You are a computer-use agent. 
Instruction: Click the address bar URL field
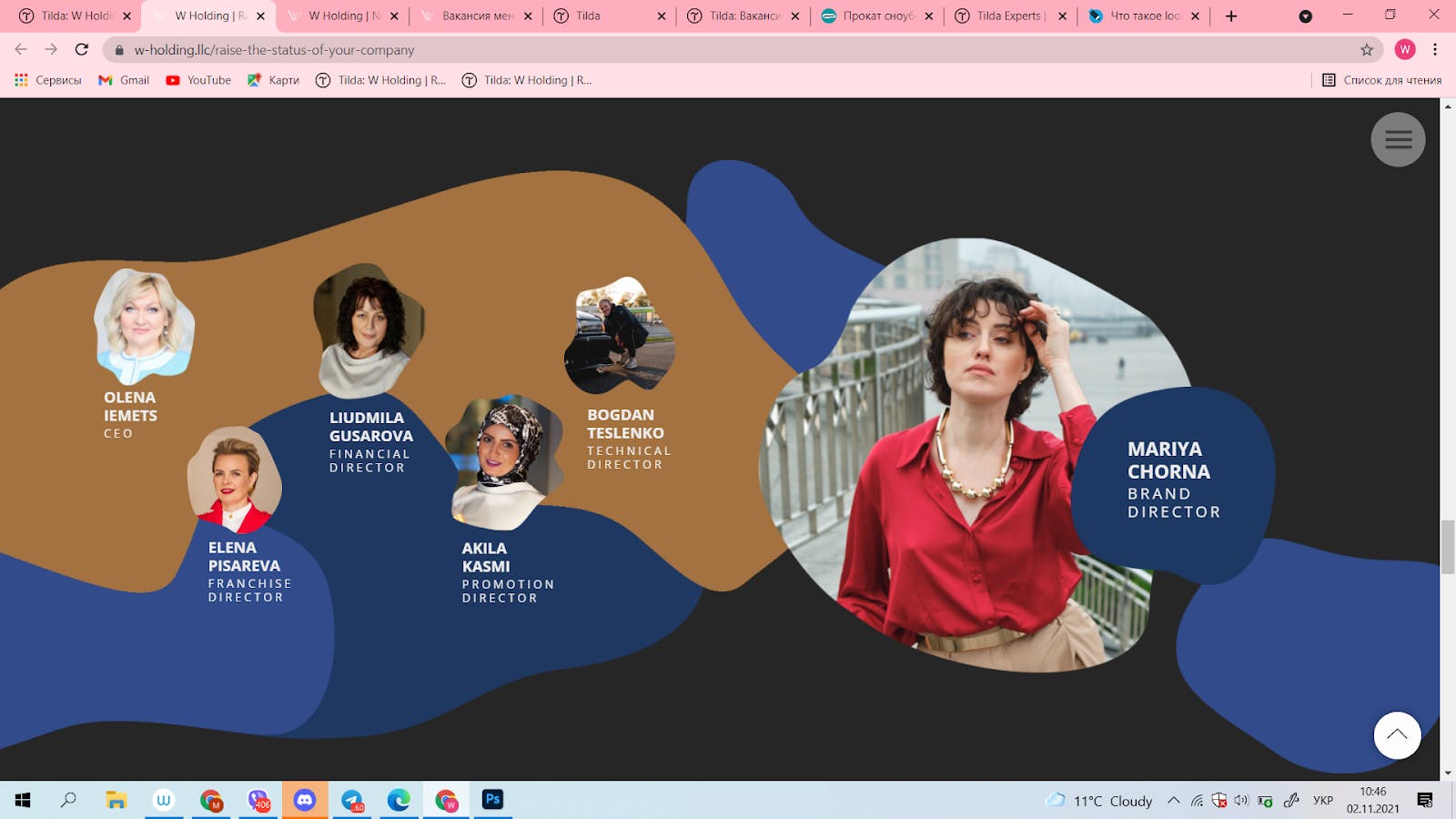pos(728,50)
